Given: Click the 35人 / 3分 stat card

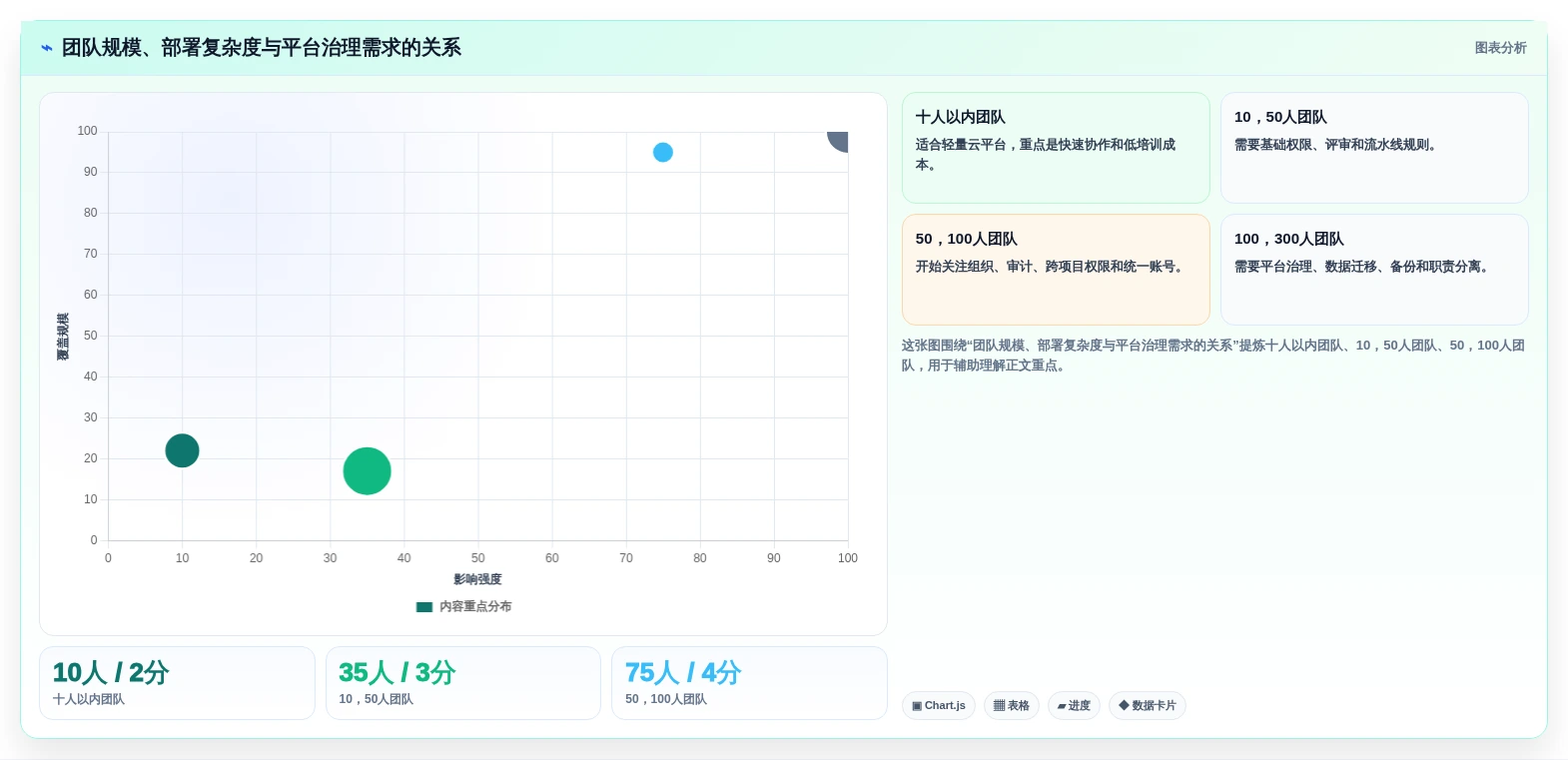Looking at the screenshot, I should pyautogui.click(x=463, y=683).
